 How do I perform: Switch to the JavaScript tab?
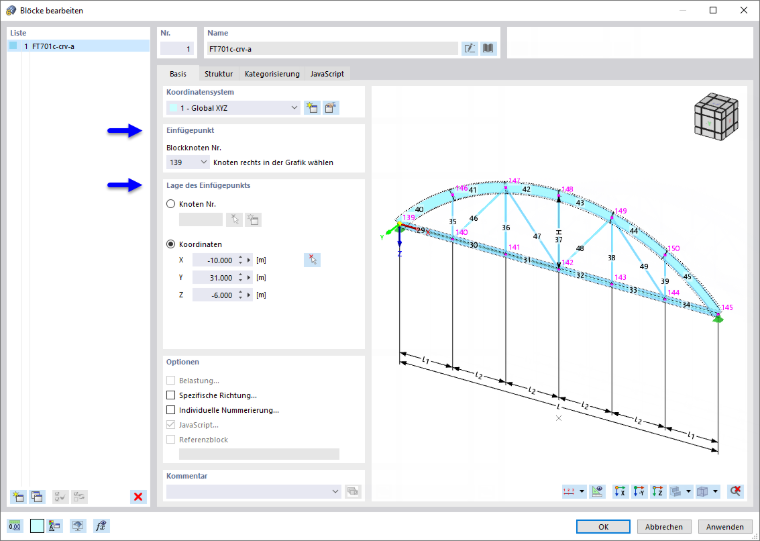tap(327, 74)
